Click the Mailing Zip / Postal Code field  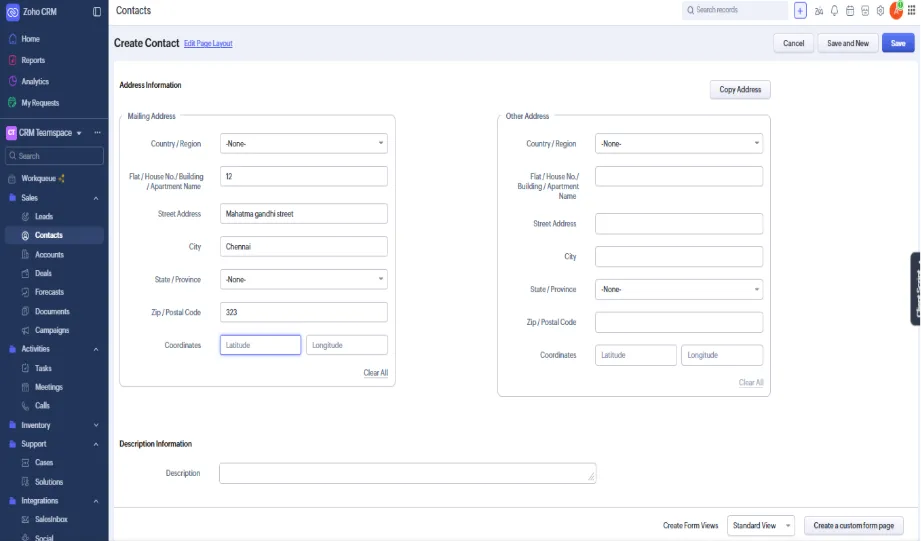(x=304, y=312)
